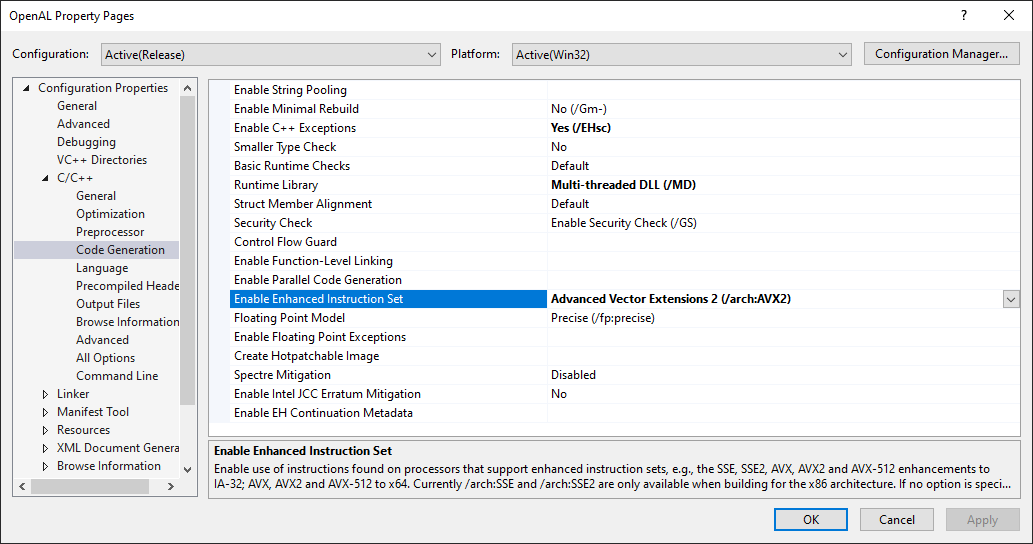Image resolution: width=1033 pixels, height=544 pixels.
Task: Expand the Resources tree node
Action: click(45, 430)
